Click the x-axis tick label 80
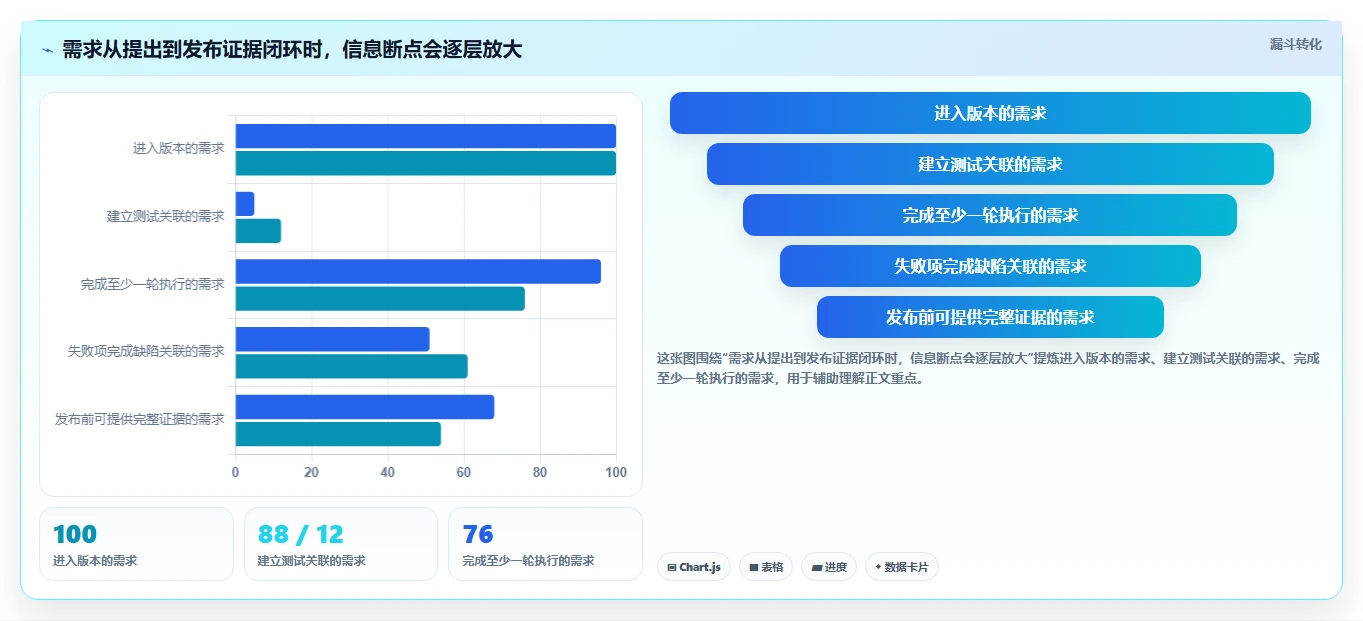 click(x=540, y=472)
